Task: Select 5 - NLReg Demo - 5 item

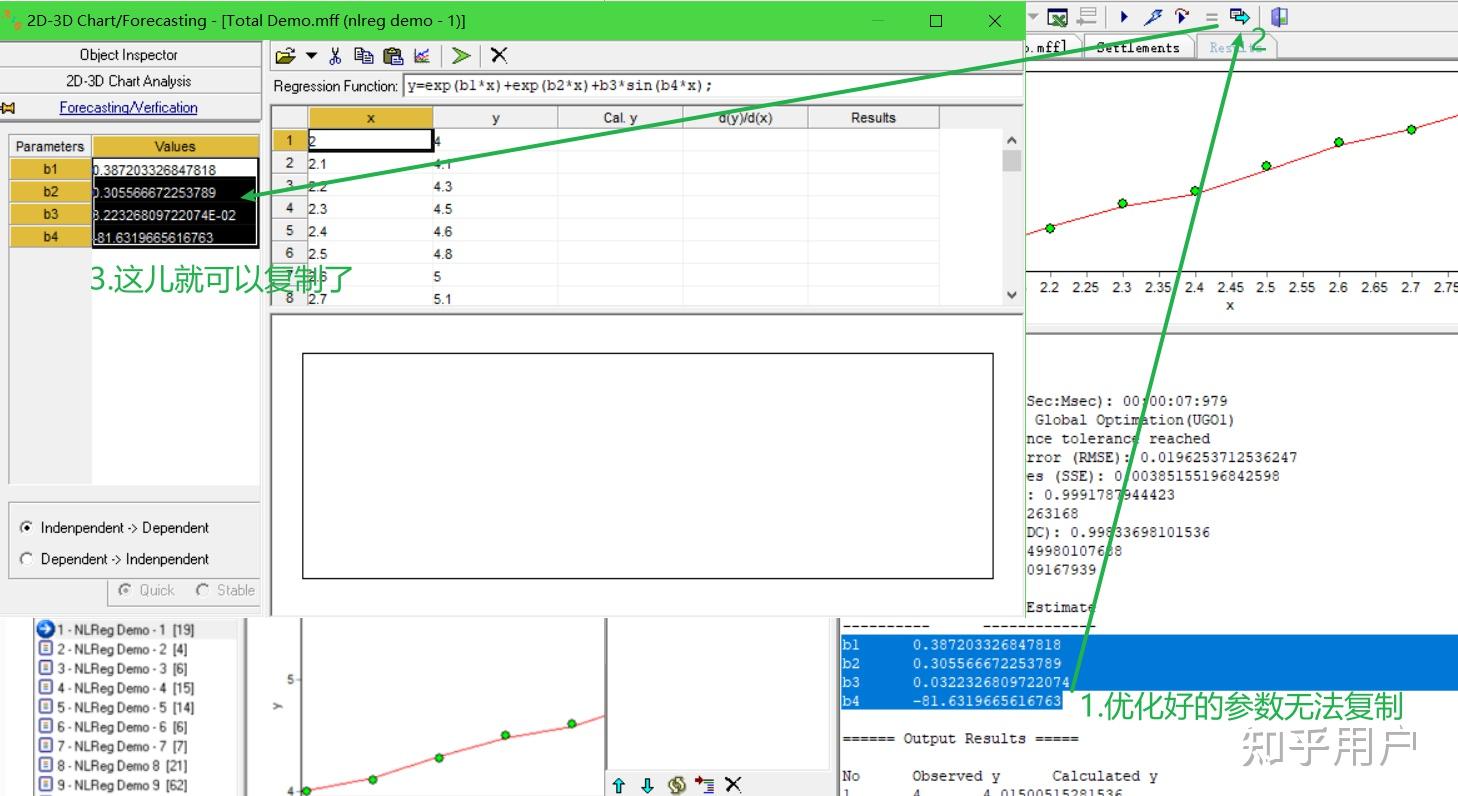Action: coord(121,707)
